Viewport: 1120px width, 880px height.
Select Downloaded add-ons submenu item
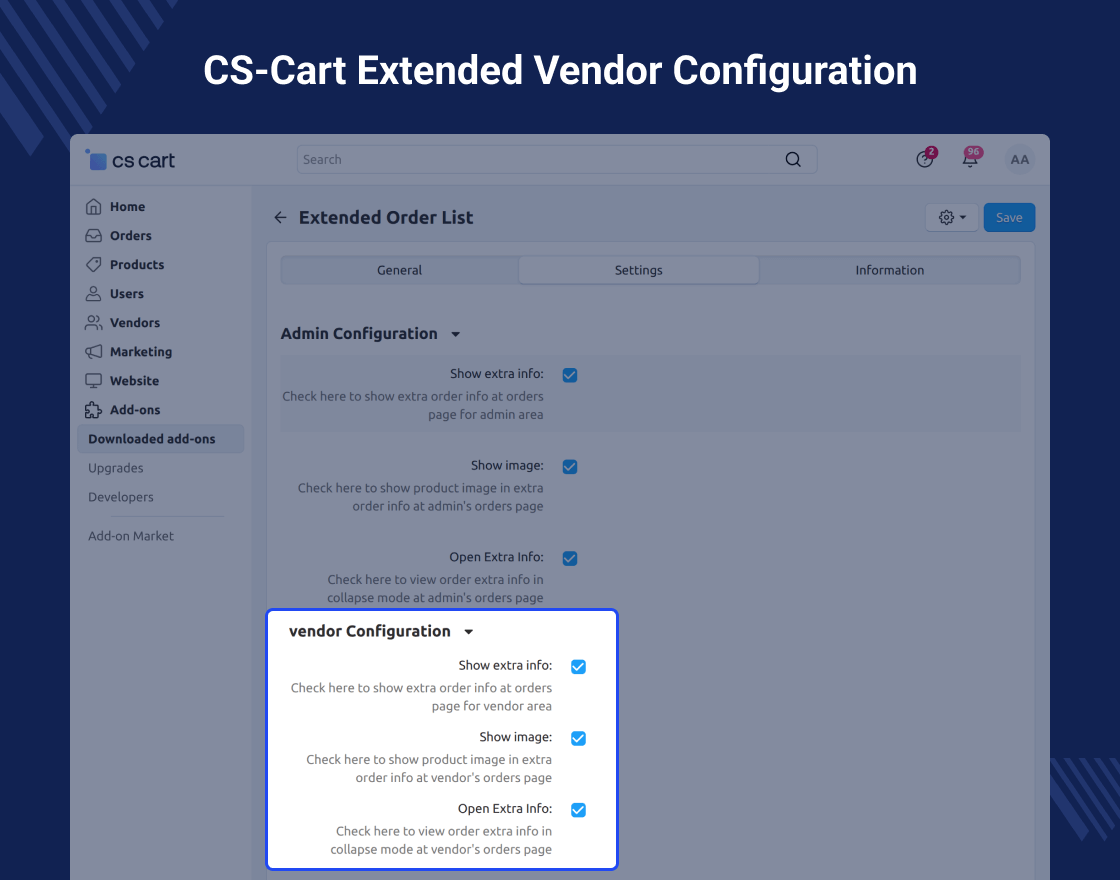(161, 439)
